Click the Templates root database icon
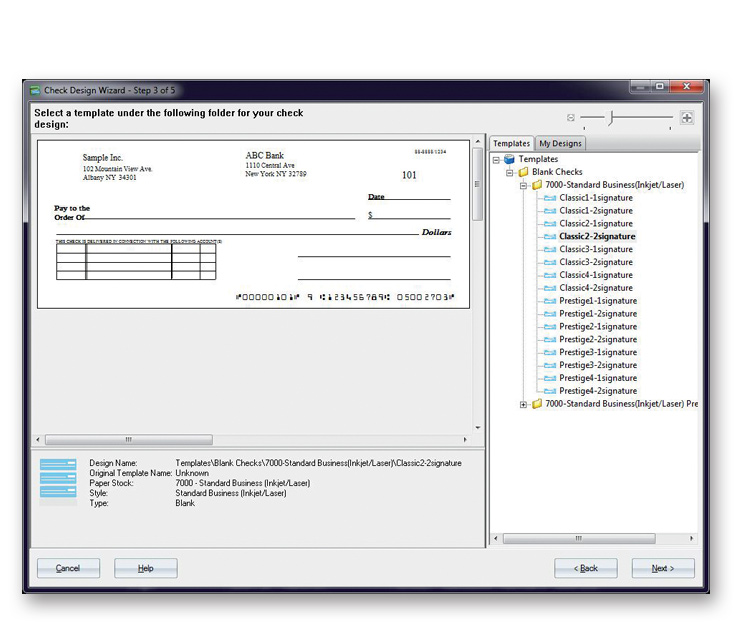The height and width of the screenshot is (634, 746). [509, 159]
